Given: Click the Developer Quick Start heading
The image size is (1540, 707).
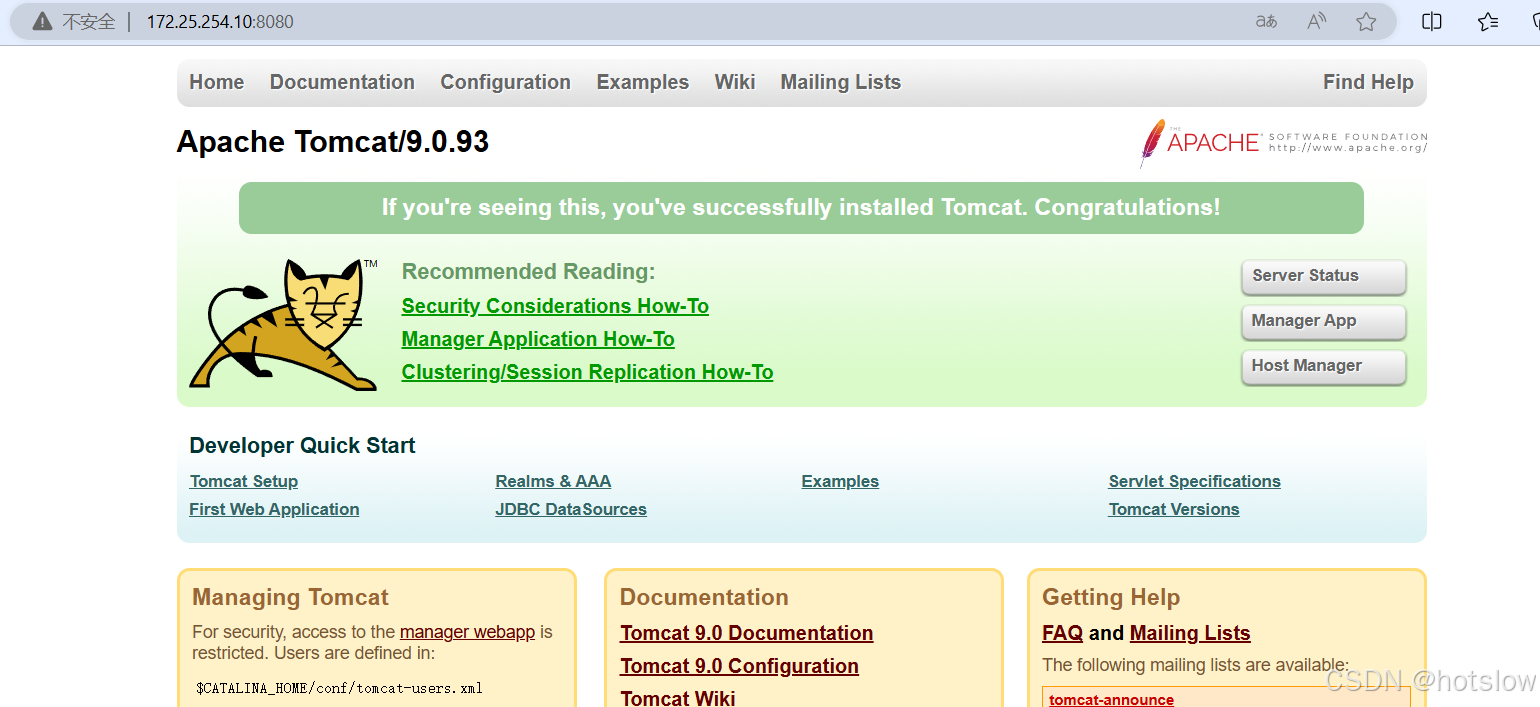Looking at the screenshot, I should tap(302, 446).
